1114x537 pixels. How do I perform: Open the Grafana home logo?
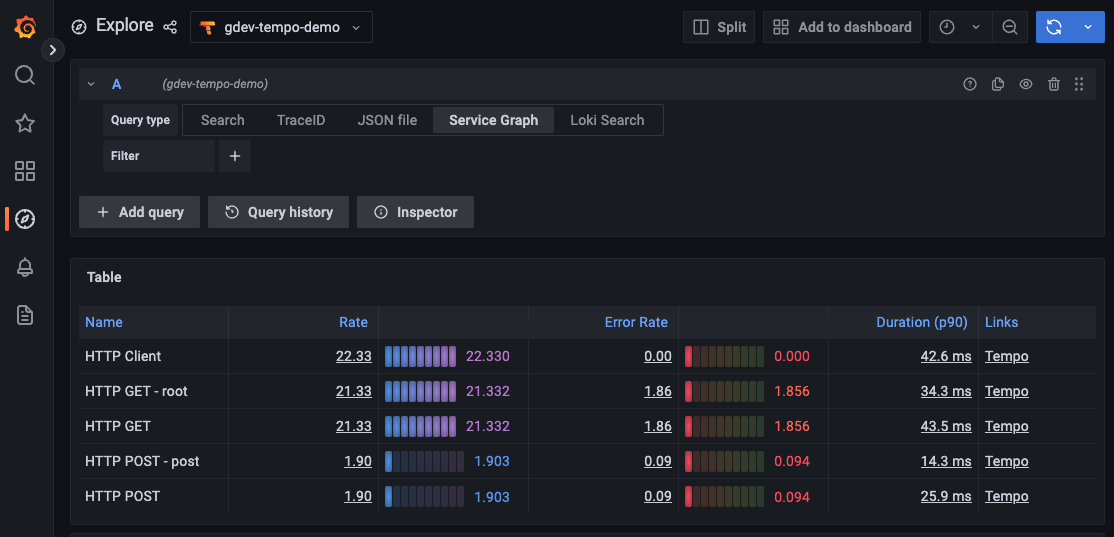(26, 27)
